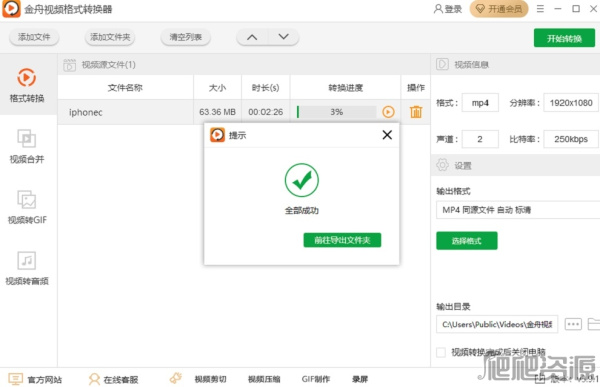Switch to 视频转GIF sidebar tab
Viewport: 600px width, 387px height.
[27, 207]
